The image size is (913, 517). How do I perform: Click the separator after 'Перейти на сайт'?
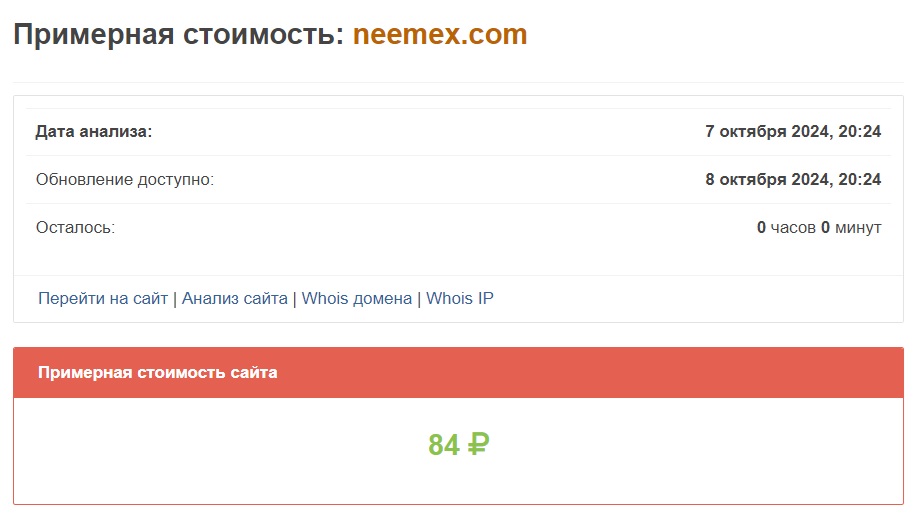click(x=175, y=298)
